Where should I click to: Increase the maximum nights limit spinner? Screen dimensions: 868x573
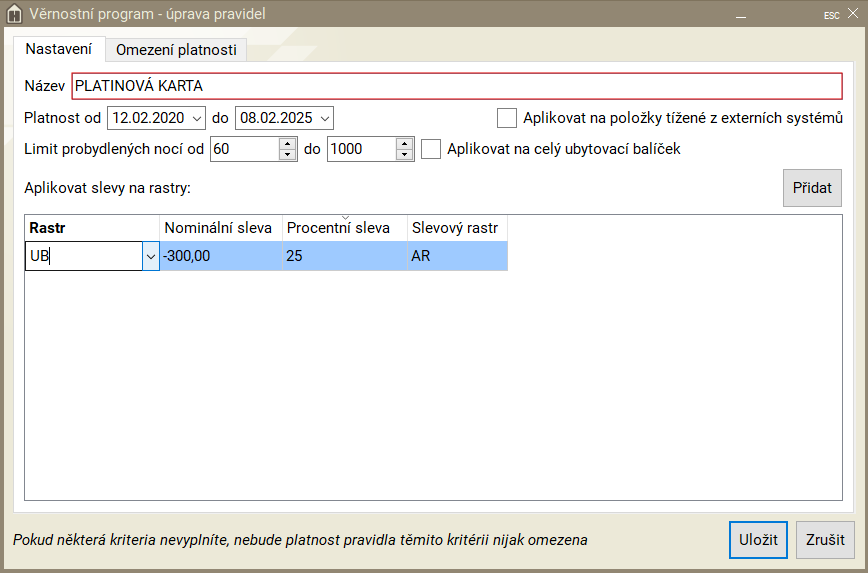(404, 143)
